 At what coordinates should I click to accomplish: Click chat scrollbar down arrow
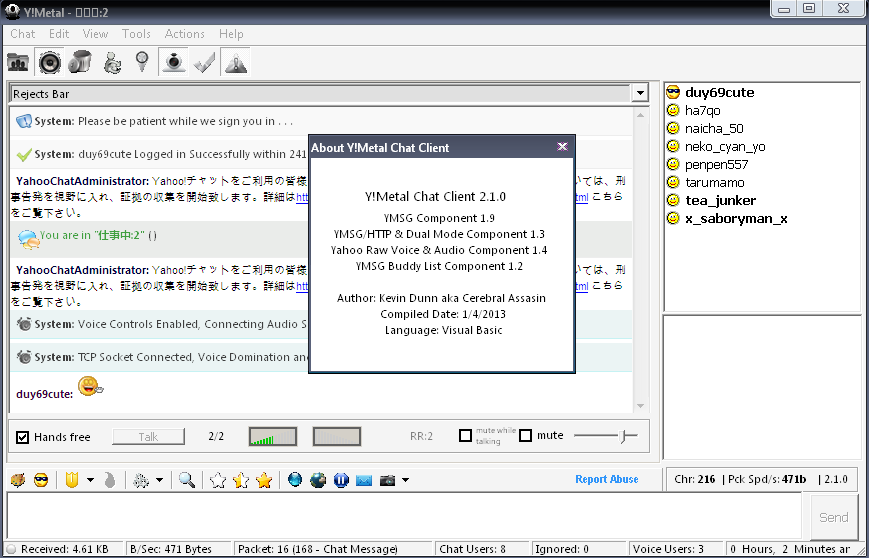(x=640, y=406)
